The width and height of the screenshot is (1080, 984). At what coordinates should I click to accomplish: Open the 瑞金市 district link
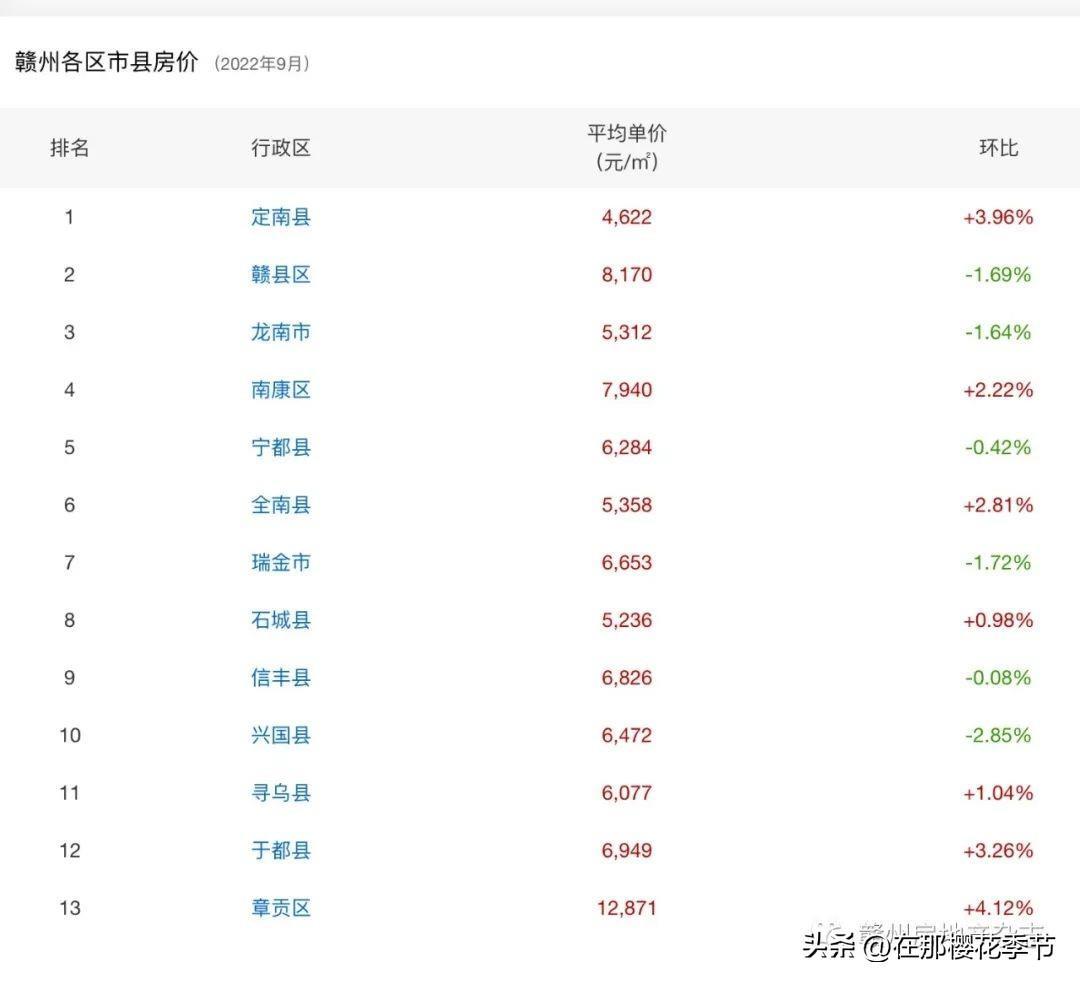click(x=280, y=562)
